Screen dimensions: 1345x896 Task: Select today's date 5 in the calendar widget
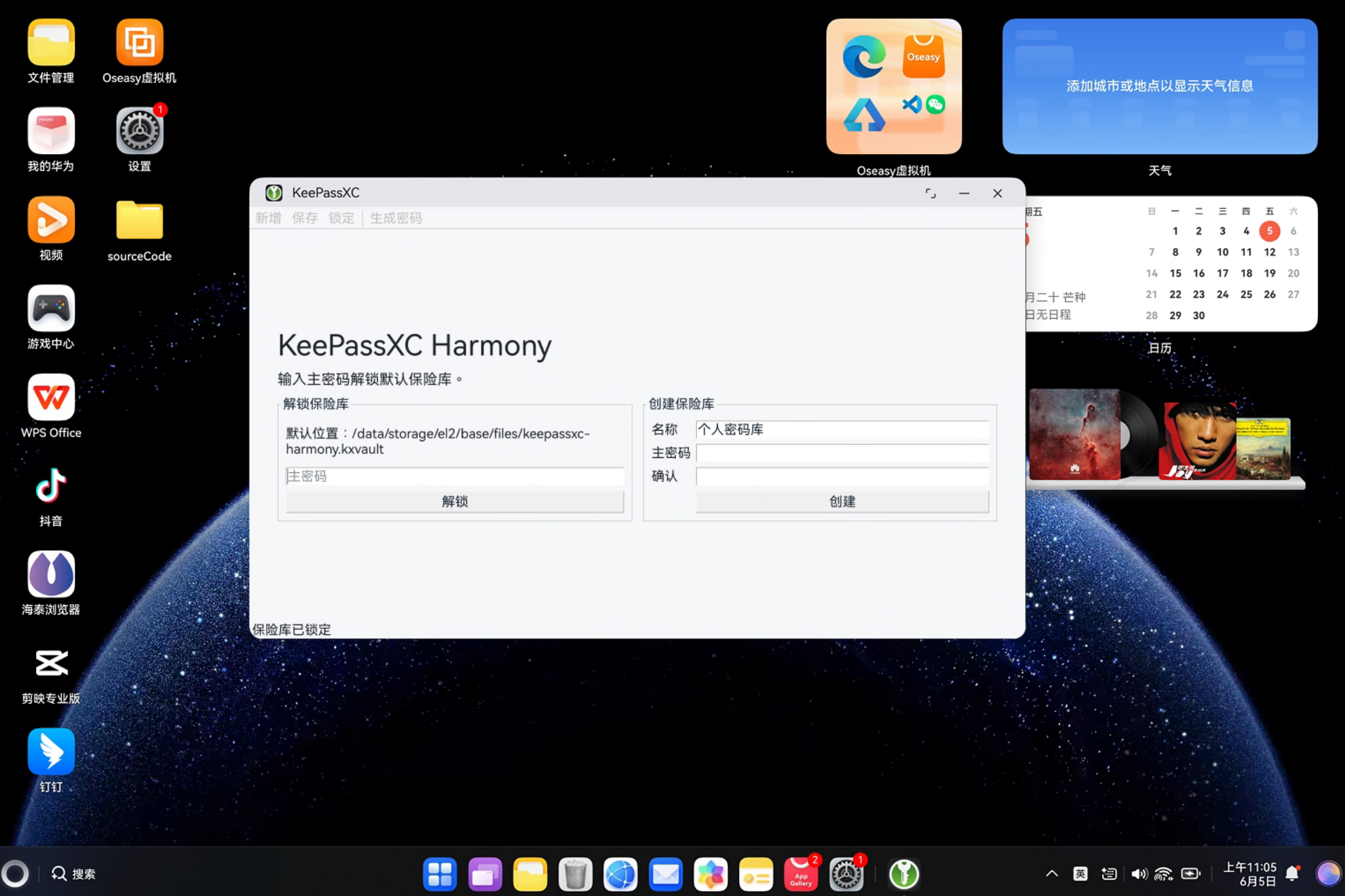(1270, 231)
